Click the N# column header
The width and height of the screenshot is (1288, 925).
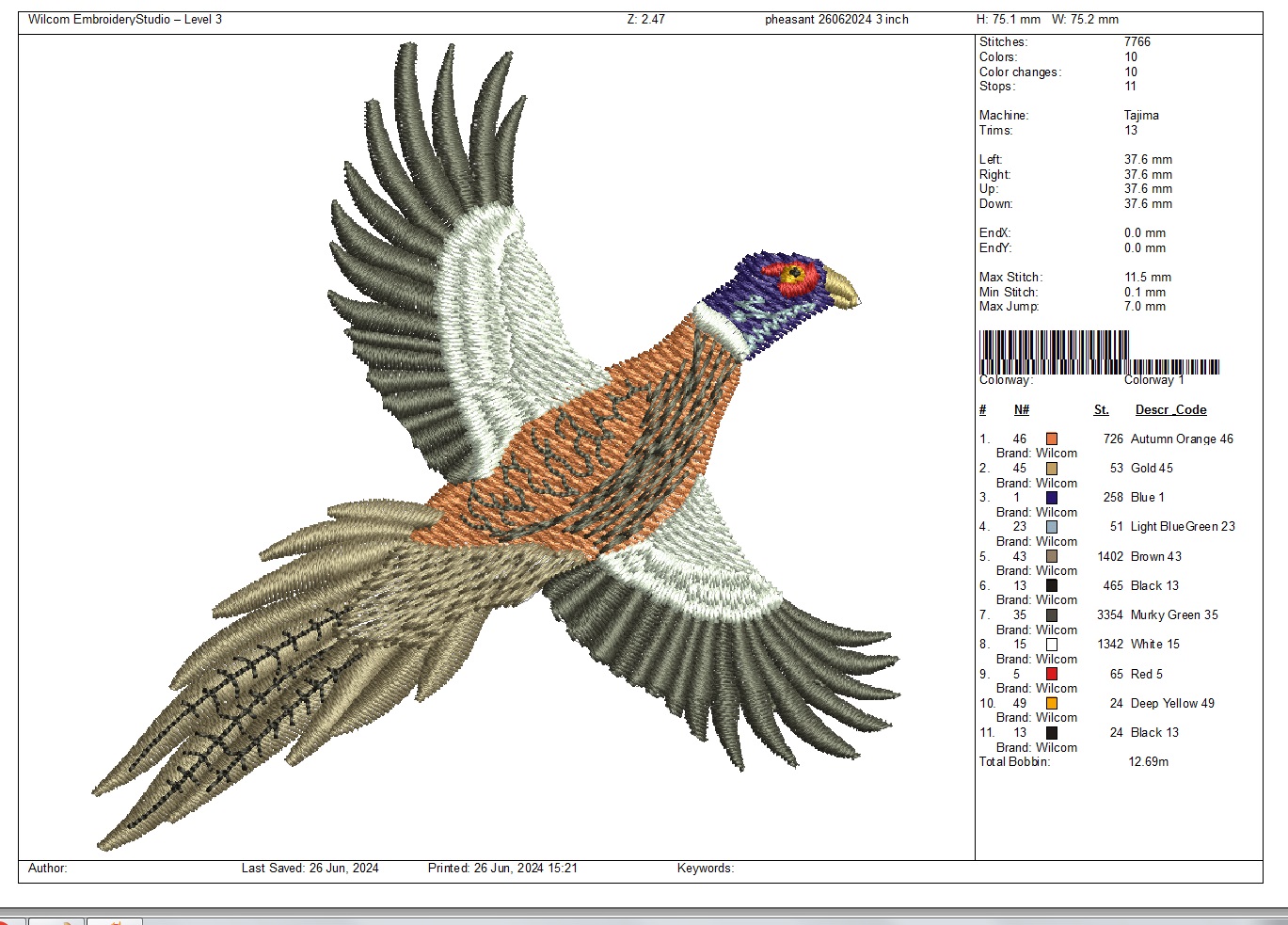[1021, 410]
